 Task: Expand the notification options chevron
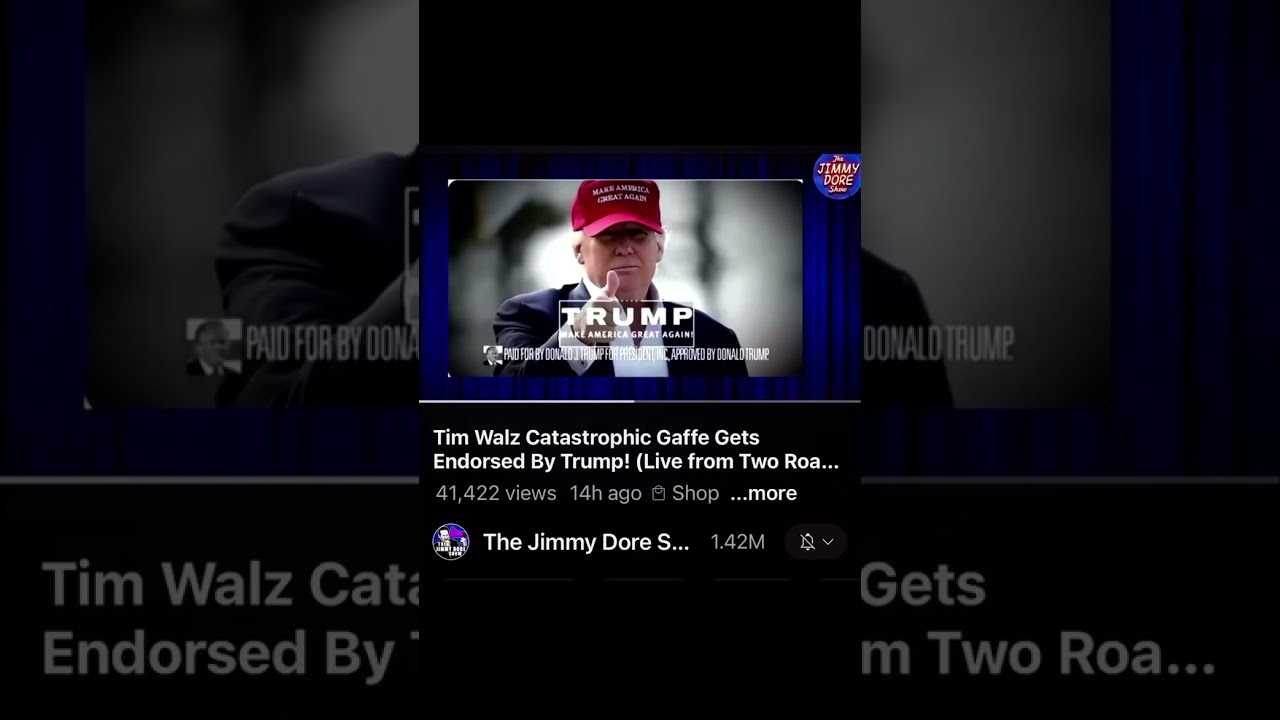(x=828, y=542)
